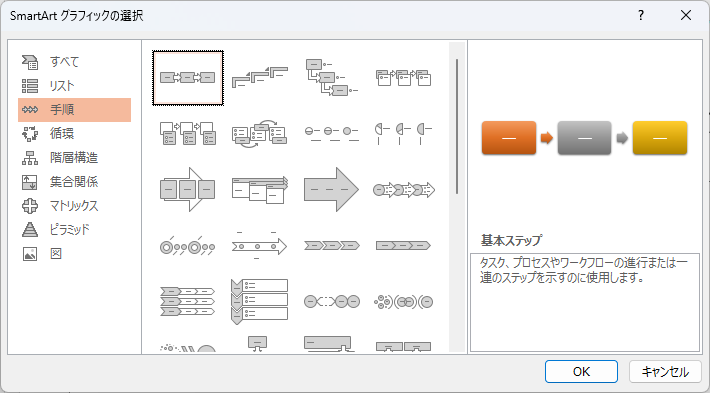Confirm selection with the OK button
The height and width of the screenshot is (393, 710).
pyautogui.click(x=581, y=372)
